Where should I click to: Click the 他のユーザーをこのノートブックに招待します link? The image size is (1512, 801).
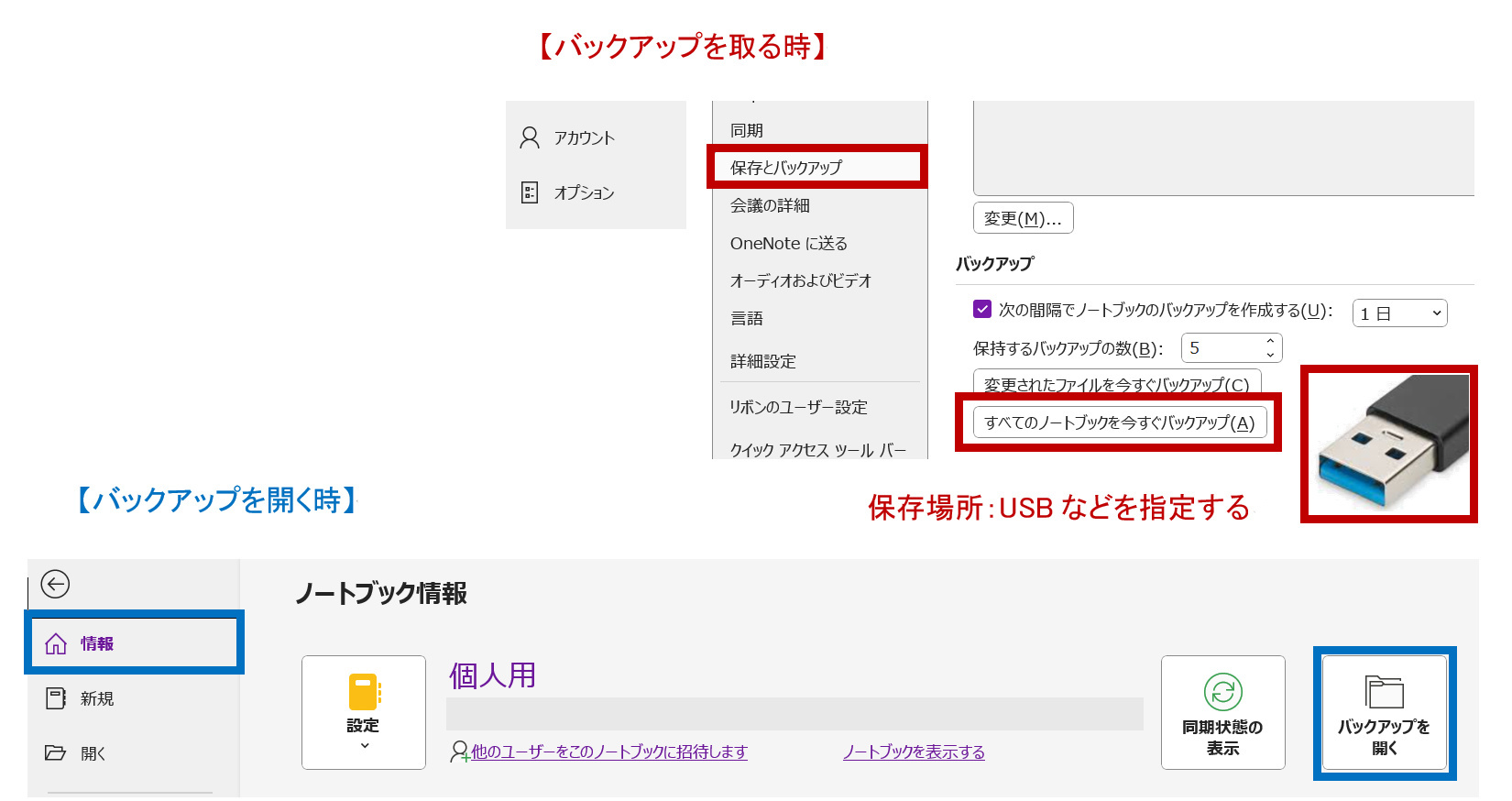(609, 752)
